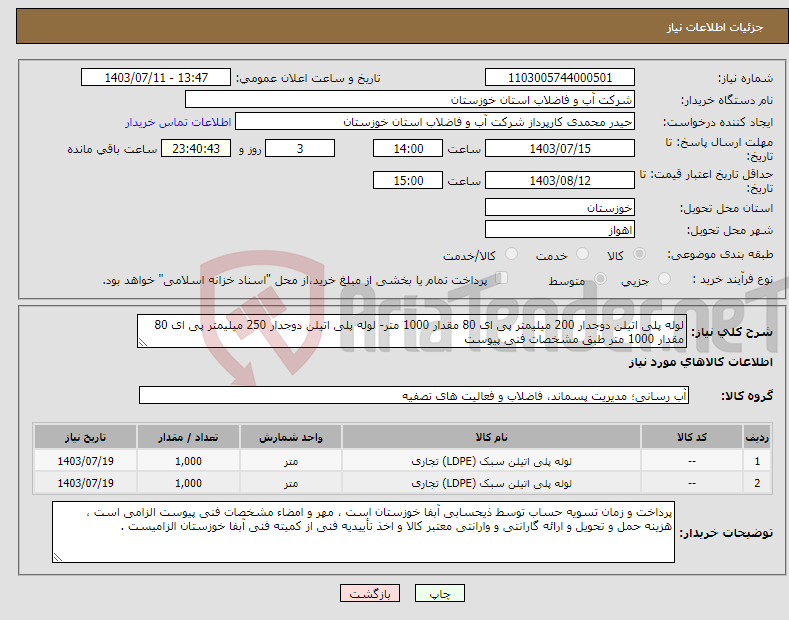Click the تاریخ نیاز column header
The width and height of the screenshot is (789, 620).
(x=86, y=437)
